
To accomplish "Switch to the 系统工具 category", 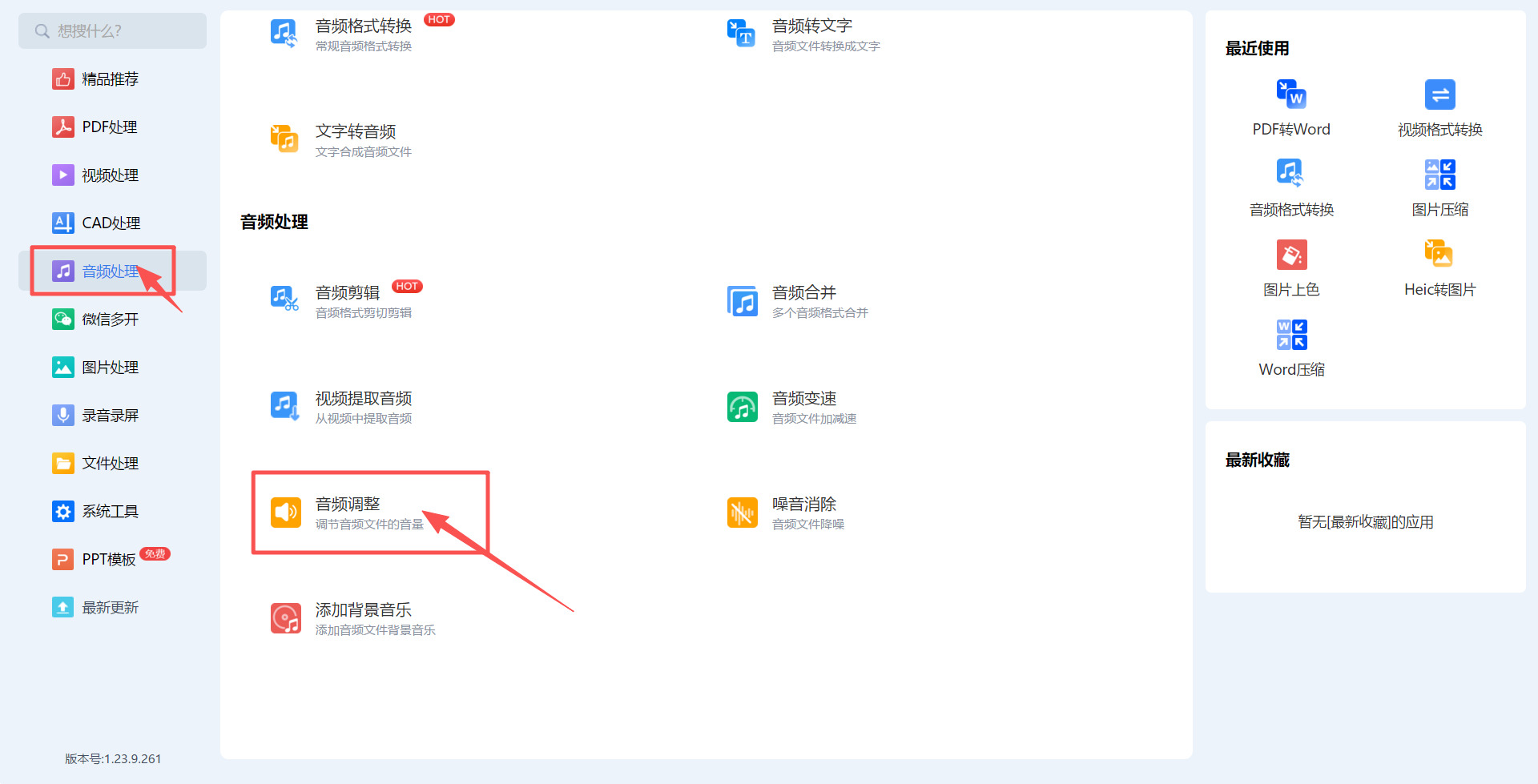I will 110,511.
